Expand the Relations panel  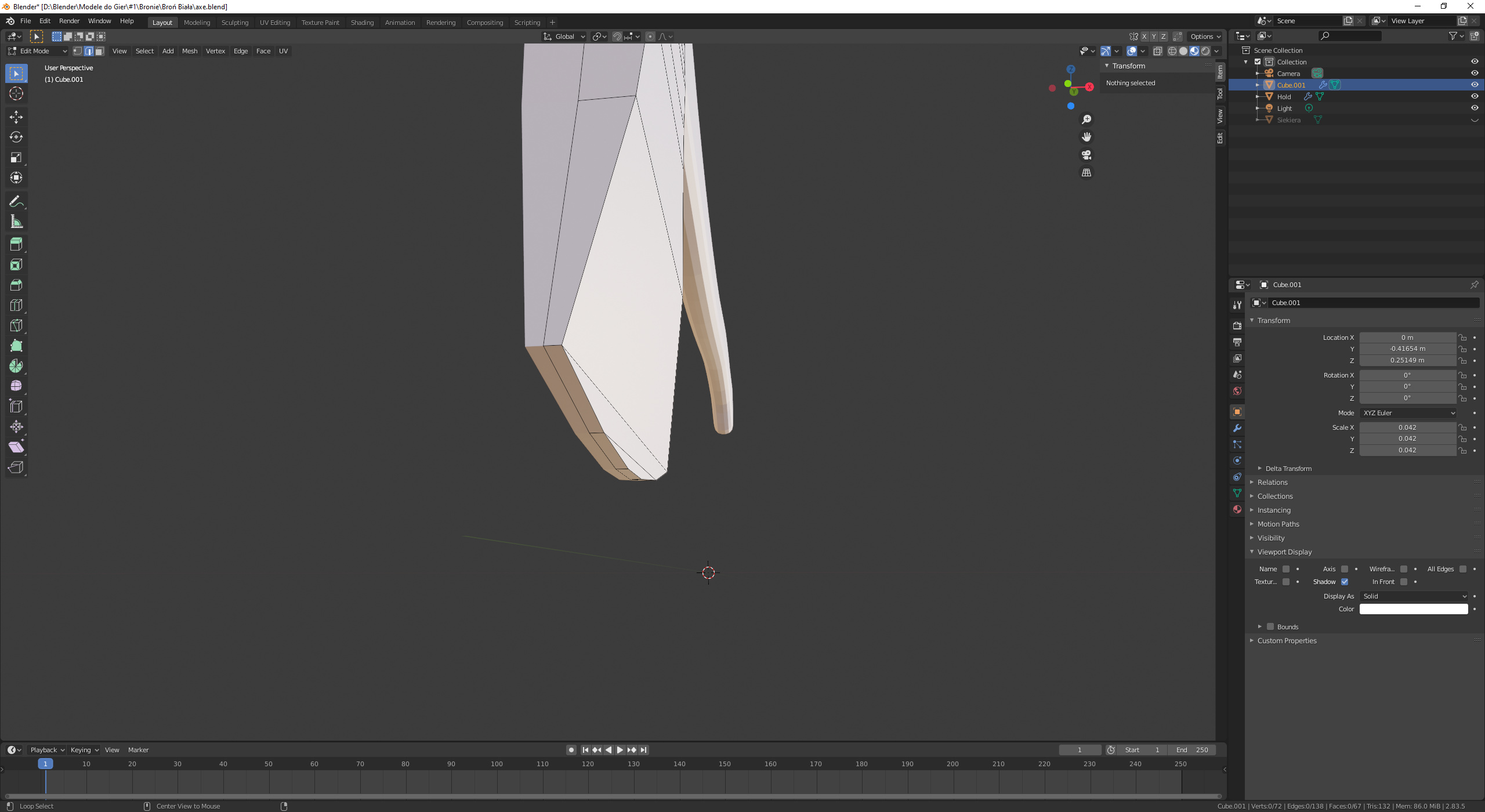(x=1272, y=483)
